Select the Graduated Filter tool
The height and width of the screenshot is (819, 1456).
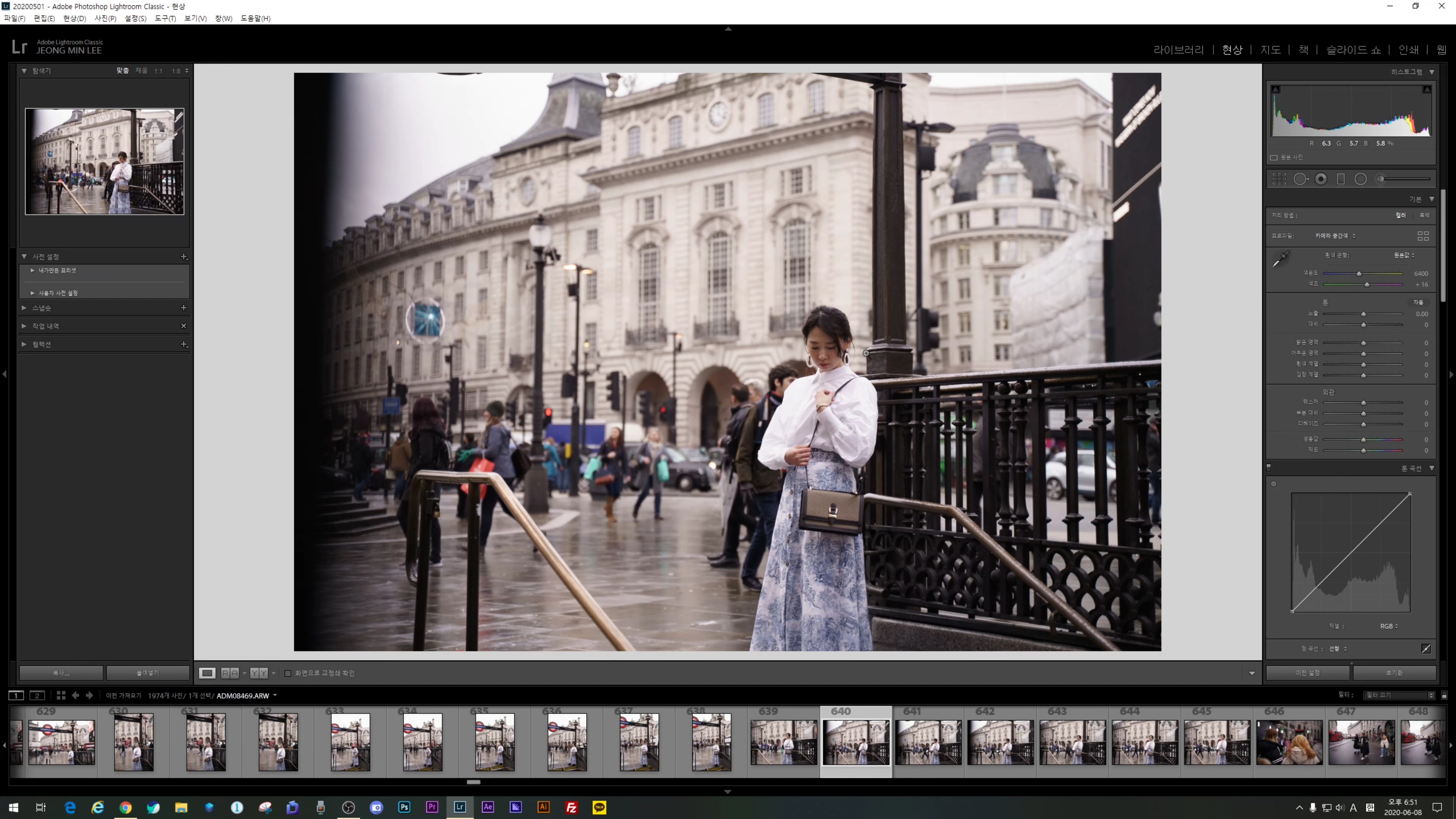pyautogui.click(x=1341, y=179)
